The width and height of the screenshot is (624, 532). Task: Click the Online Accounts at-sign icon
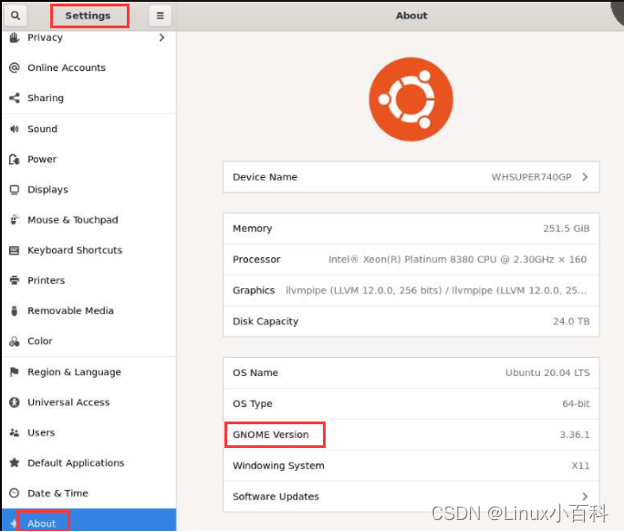click(14, 68)
